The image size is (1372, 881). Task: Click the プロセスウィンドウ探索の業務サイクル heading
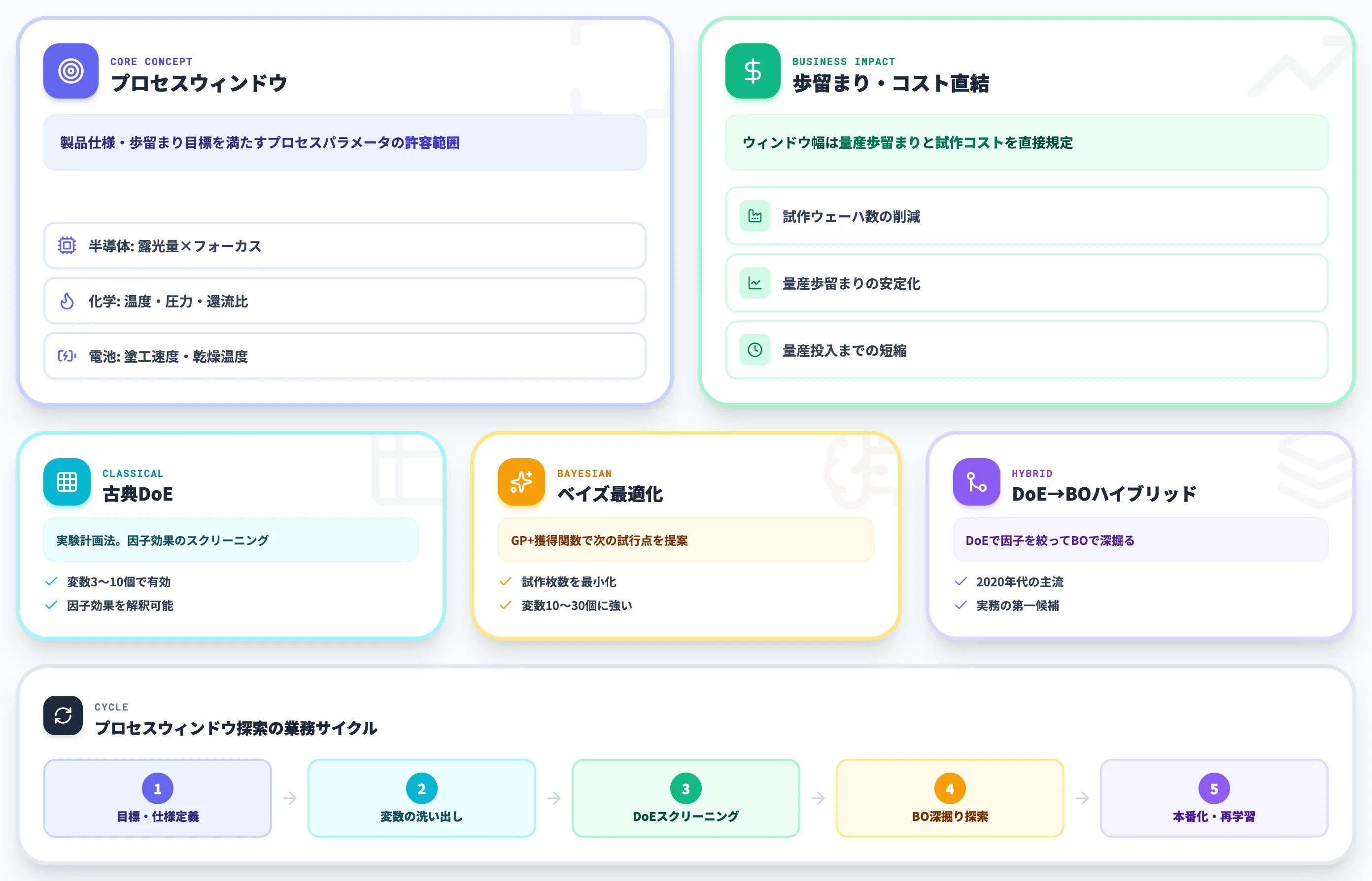point(236,728)
